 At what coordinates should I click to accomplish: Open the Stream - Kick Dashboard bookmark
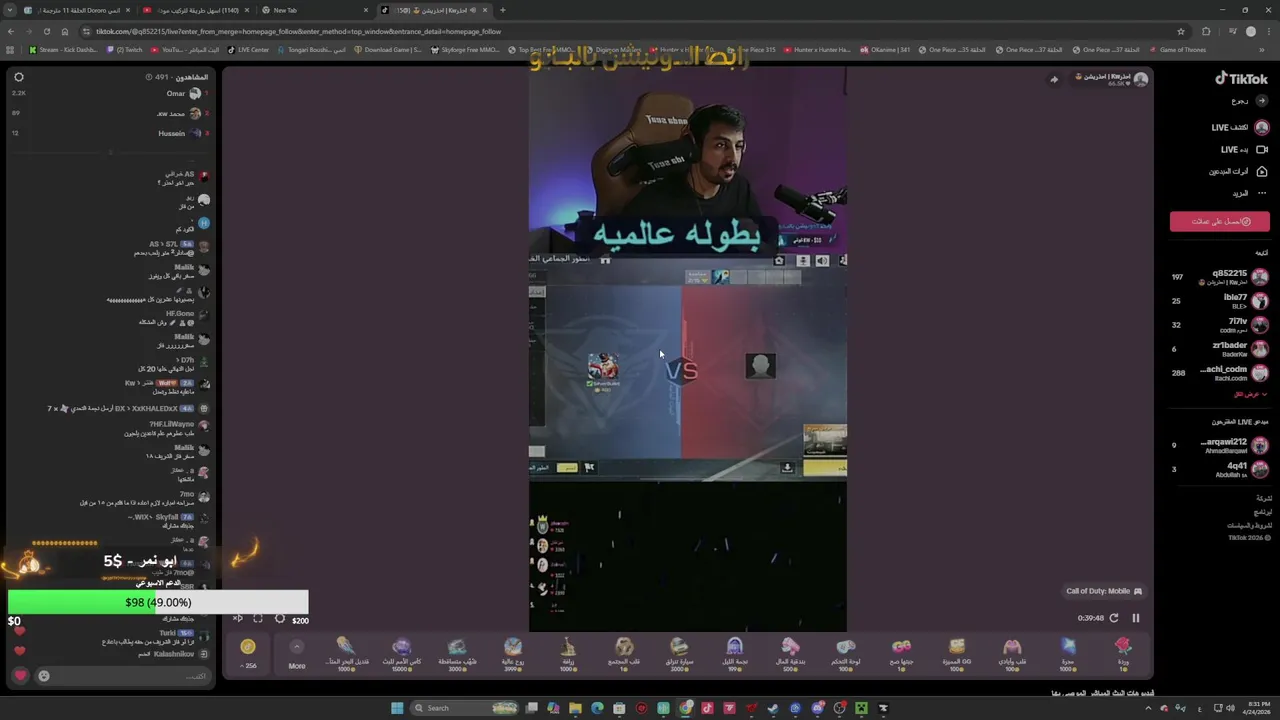coord(63,50)
